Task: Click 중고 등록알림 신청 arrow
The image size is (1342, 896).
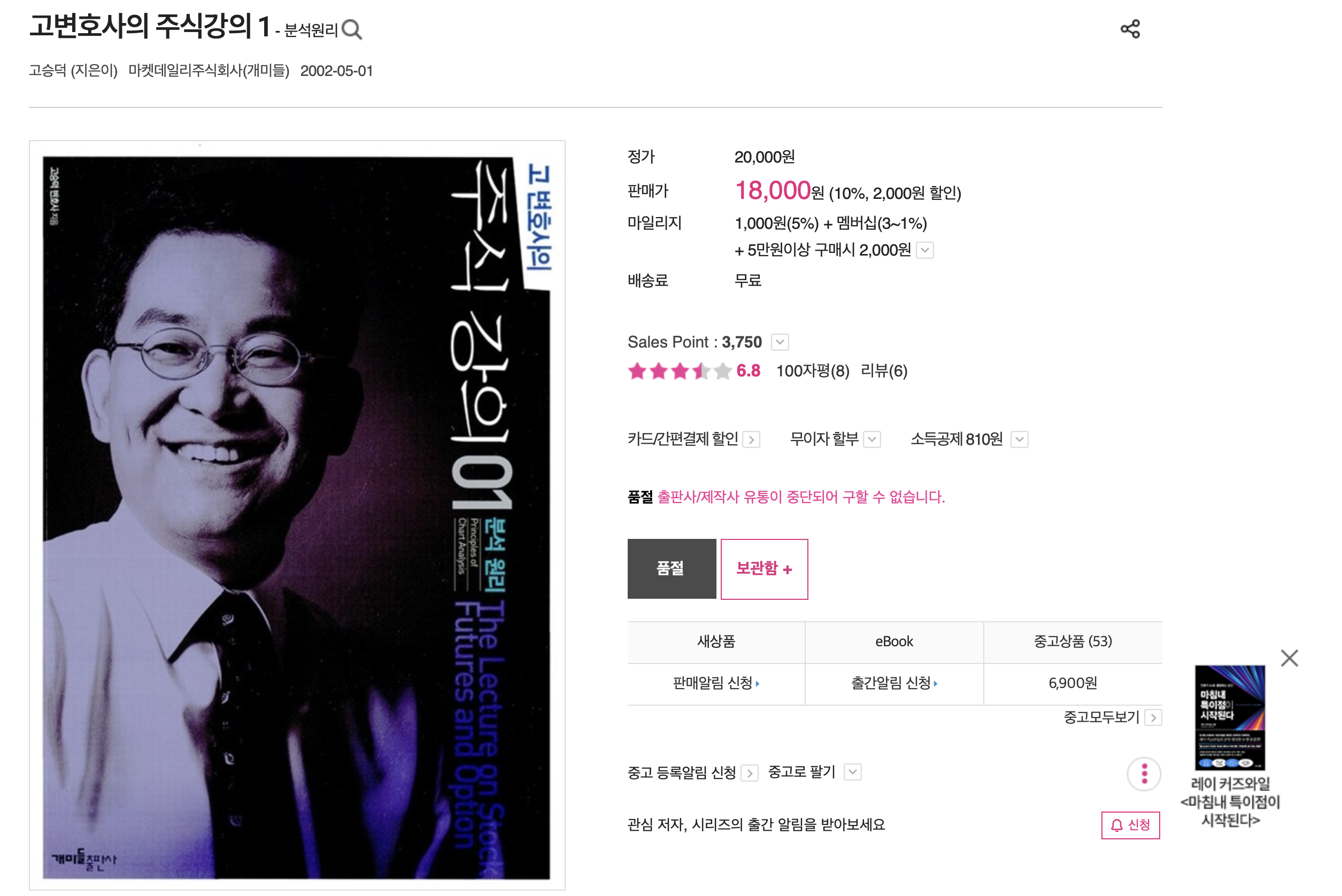Action: pyautogui.click(x=750, y=773)
